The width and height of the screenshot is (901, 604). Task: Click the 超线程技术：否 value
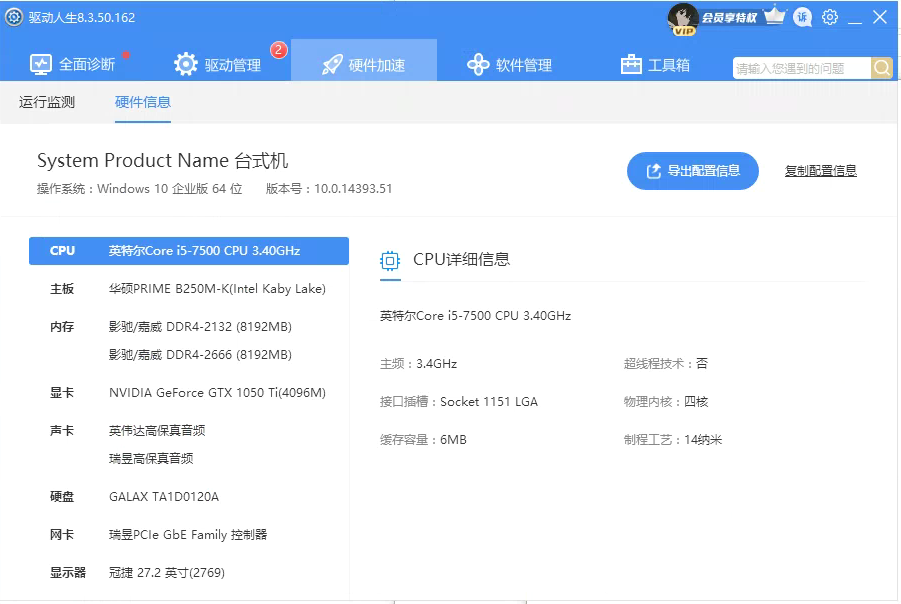(666, 364)
